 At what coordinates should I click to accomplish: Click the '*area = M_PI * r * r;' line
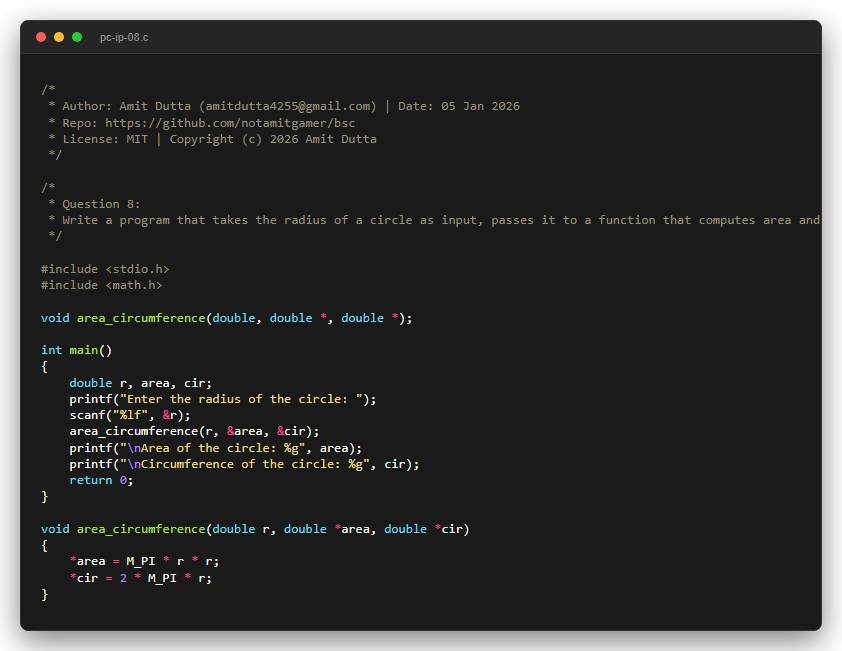click(x=144, y=561)
